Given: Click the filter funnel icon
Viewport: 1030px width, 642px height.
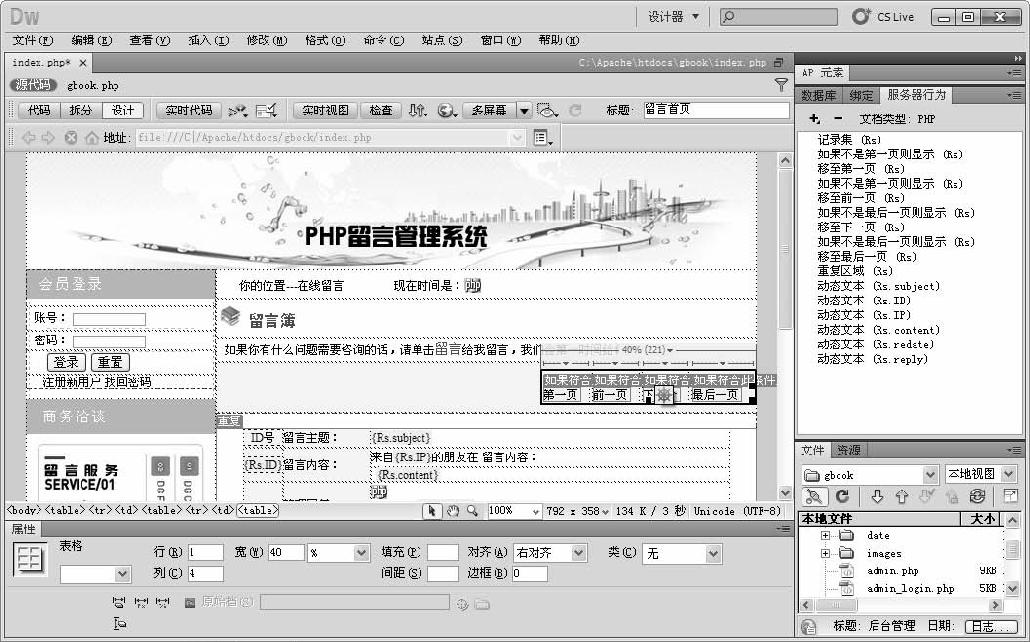Looking at the screenshot, I should tap(781, 85).
